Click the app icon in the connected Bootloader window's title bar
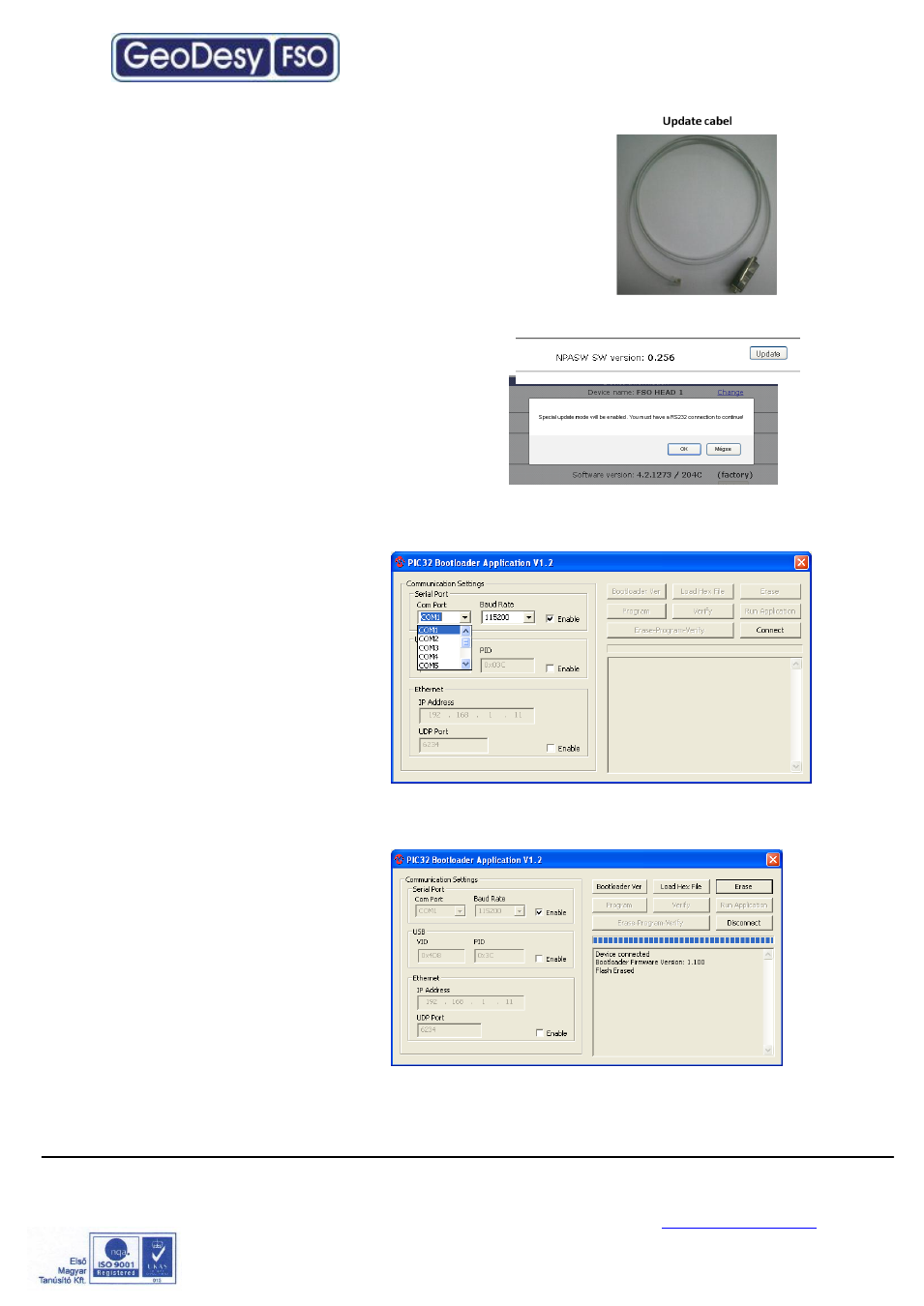 pos(399,859)
